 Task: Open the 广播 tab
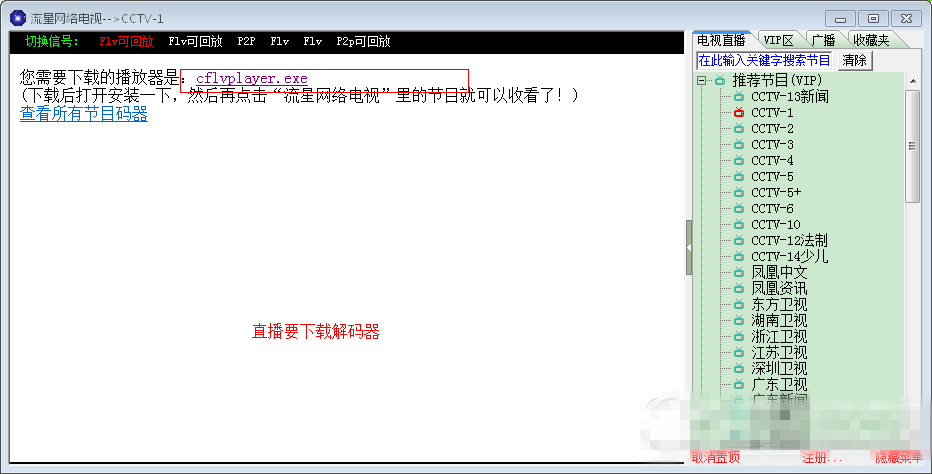[823, 40]
